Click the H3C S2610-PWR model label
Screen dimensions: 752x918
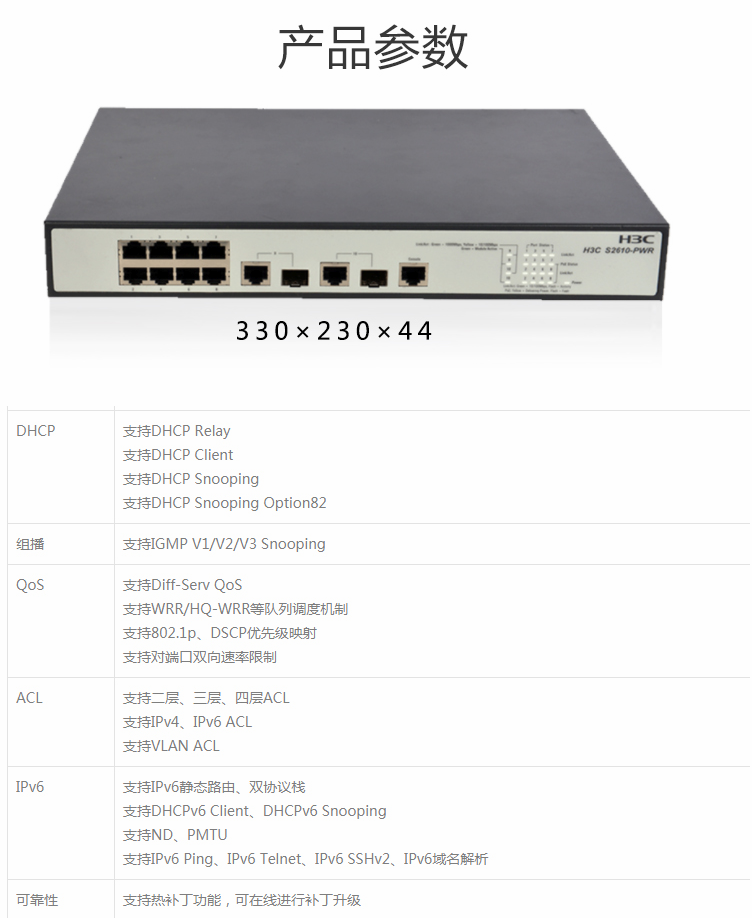[618, 251]
